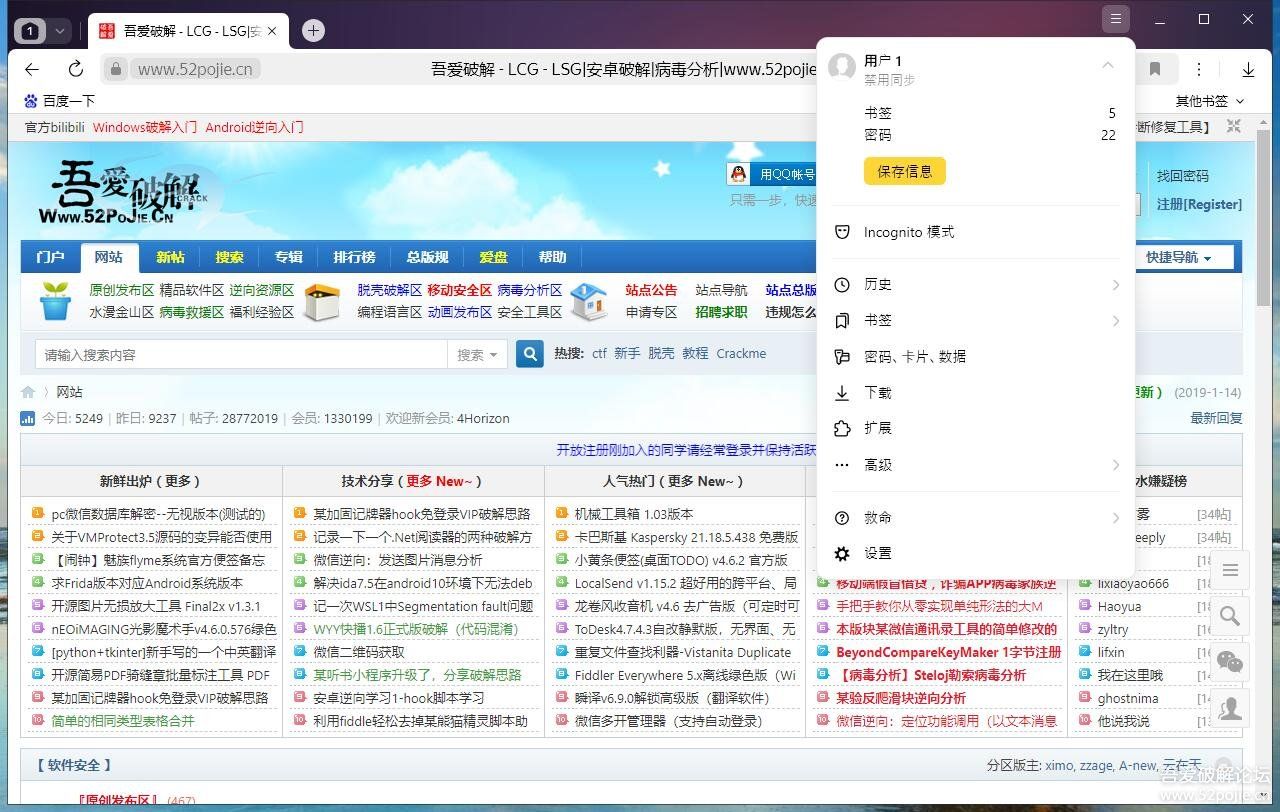The width and height of the screenshot is (1280, 812).
Task: Bookmark the page using the flag icon
Action: [x=1155, y=68]
